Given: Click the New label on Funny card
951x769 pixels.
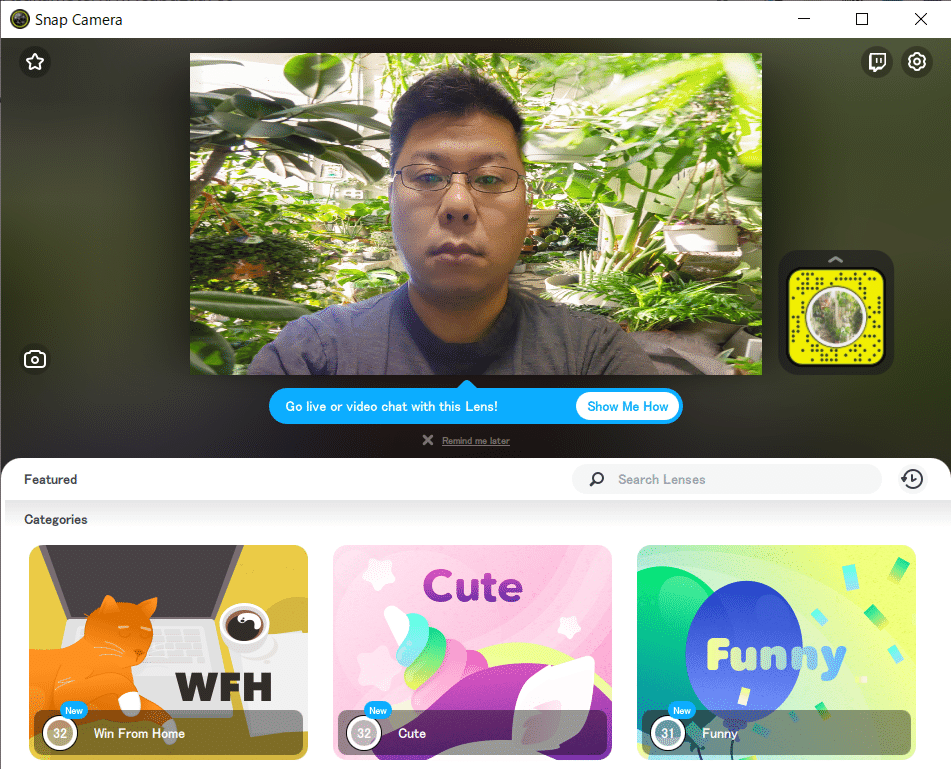Looking at the screenshot, I should coord(682,711).
